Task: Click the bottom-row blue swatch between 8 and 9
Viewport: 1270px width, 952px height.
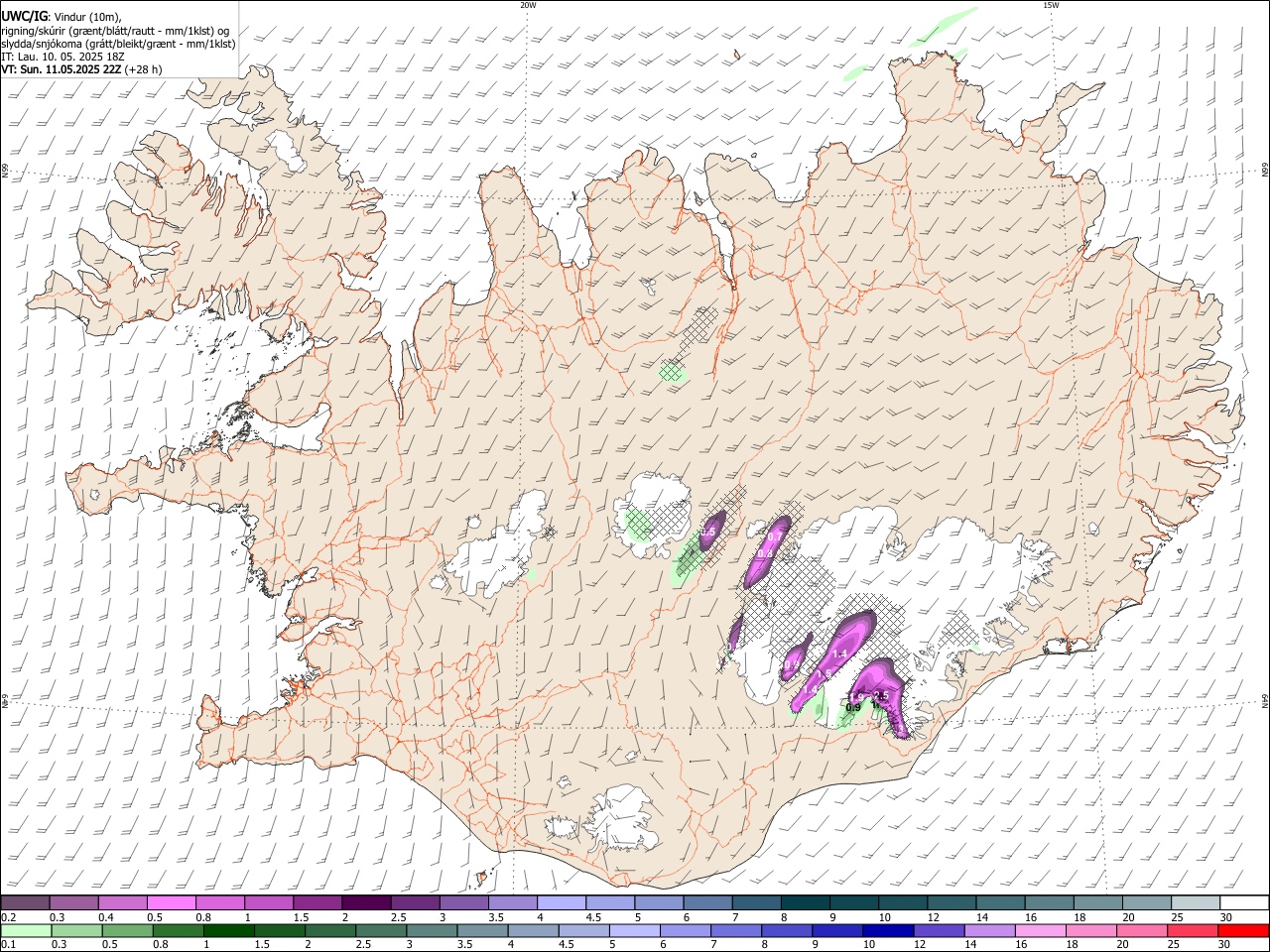Action: click(788, 930)
